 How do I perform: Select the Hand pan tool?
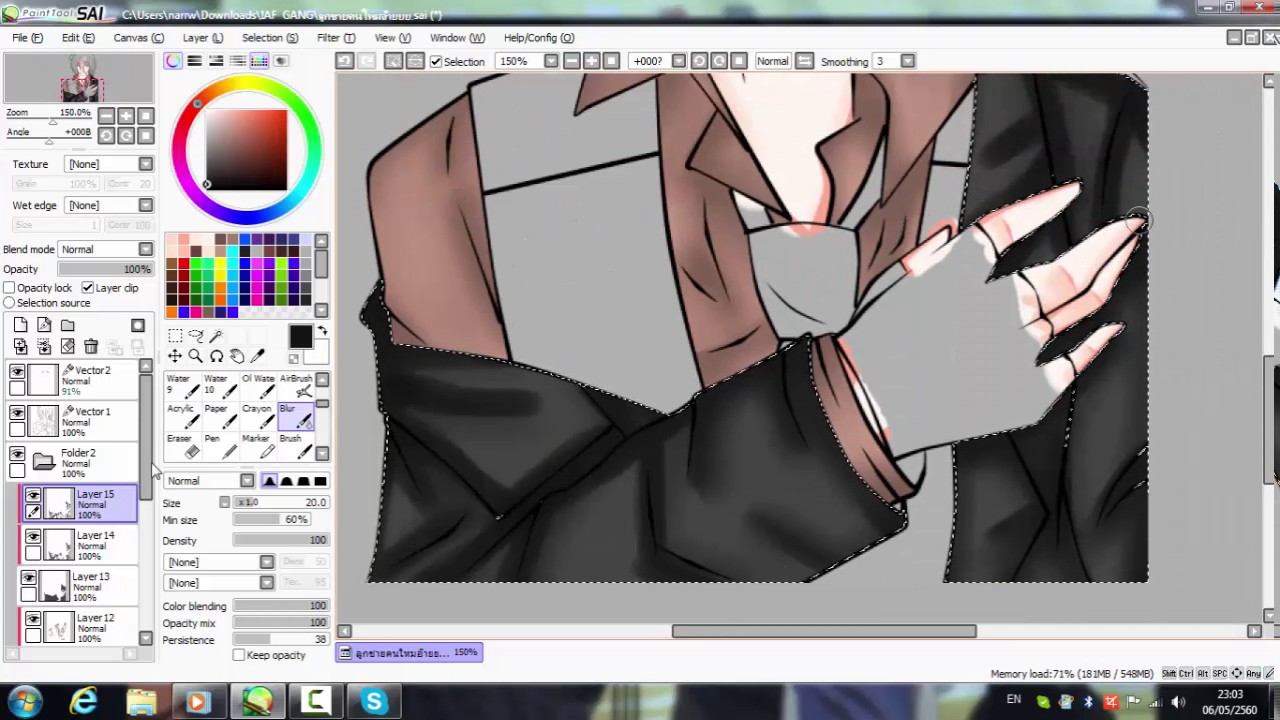237,356
